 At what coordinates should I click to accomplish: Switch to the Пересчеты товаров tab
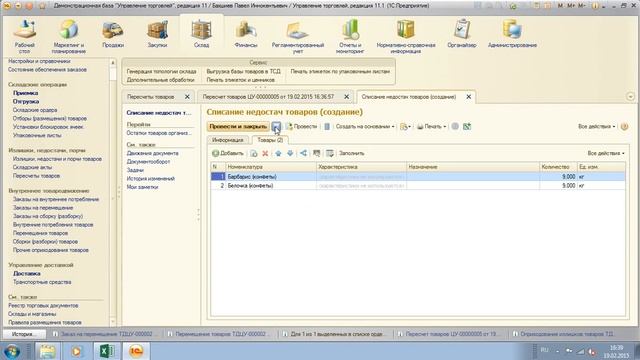tap(151, 97)
